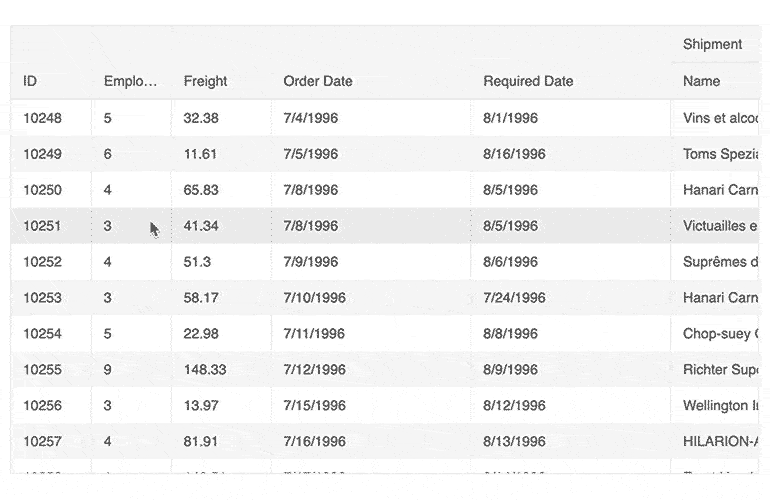Select order date 7/8/1996 in row 10250

[311, 190]
